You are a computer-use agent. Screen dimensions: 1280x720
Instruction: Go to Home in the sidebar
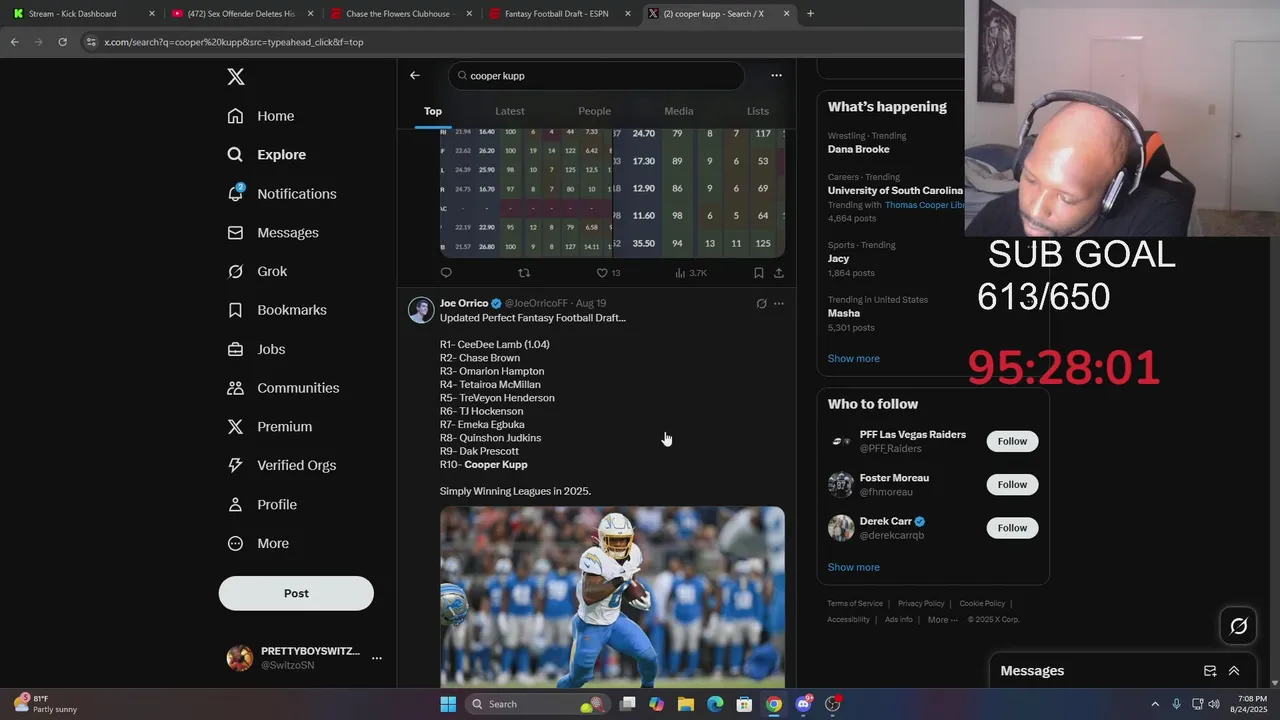click(261, 116)
